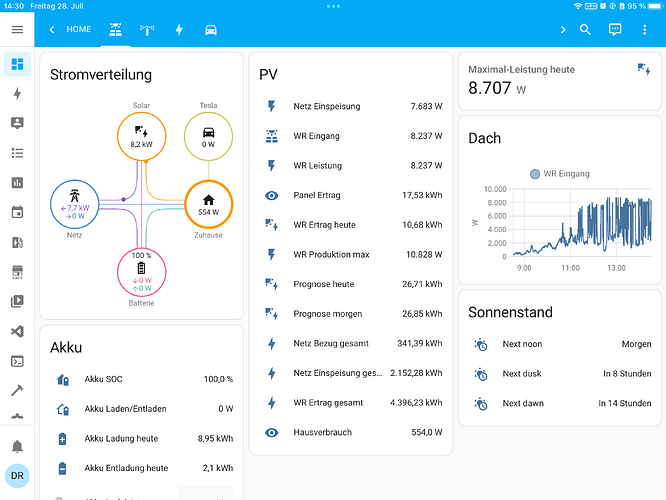The height and width of the screenshot is (500, 666).
Task: Open the Akku SOC entity row
Action: [141, 379]
